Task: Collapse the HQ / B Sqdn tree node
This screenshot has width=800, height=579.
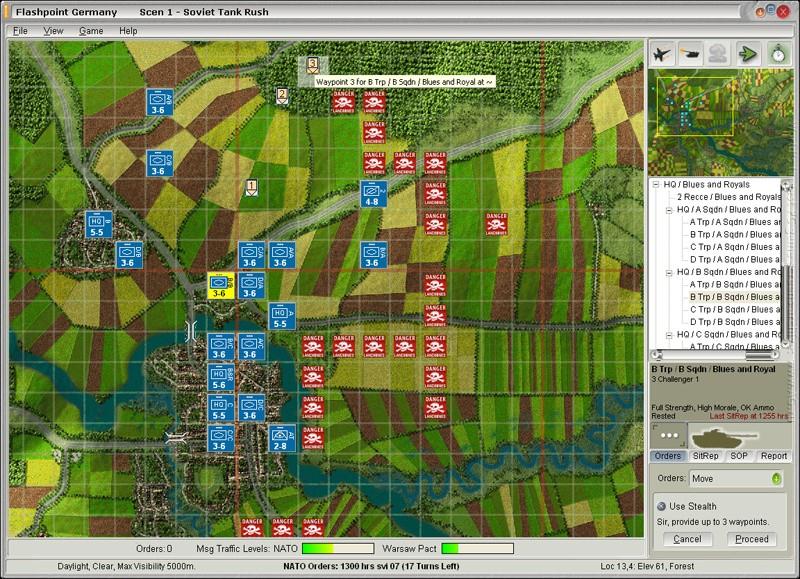Action: tap(668, 272)
